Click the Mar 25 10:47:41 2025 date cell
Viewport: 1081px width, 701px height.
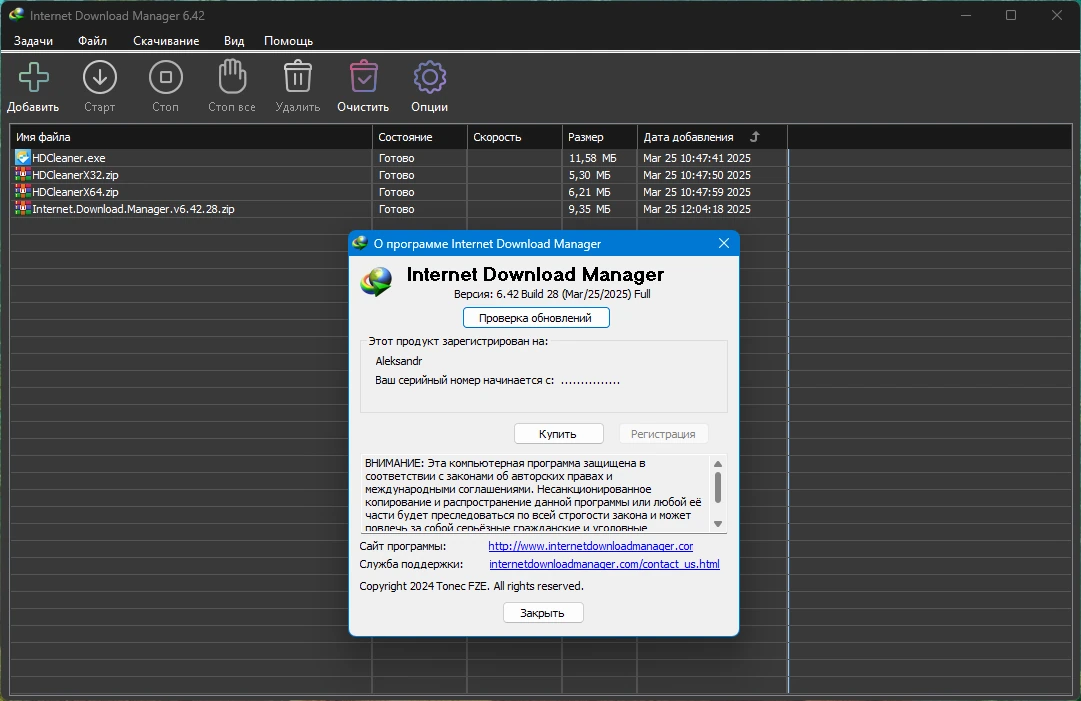696,158
